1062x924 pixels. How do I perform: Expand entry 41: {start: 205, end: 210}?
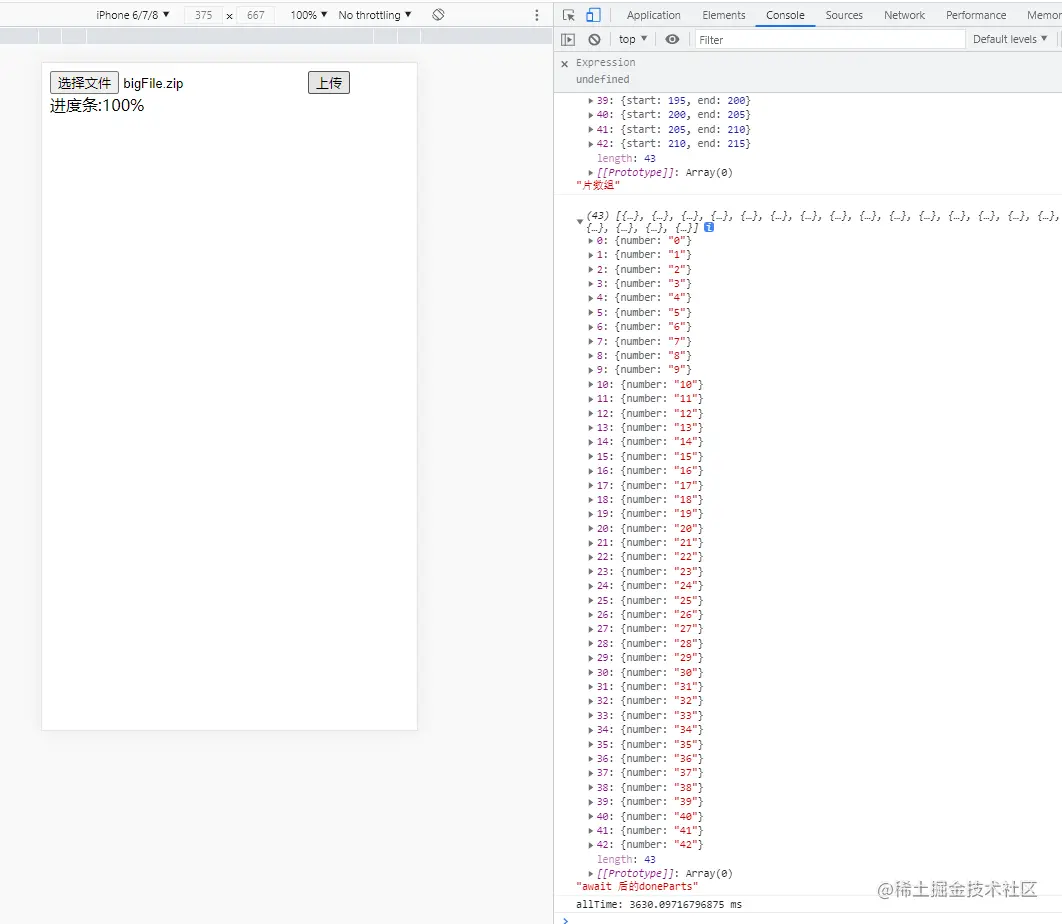pyautogui.click(x=591, y=129)
